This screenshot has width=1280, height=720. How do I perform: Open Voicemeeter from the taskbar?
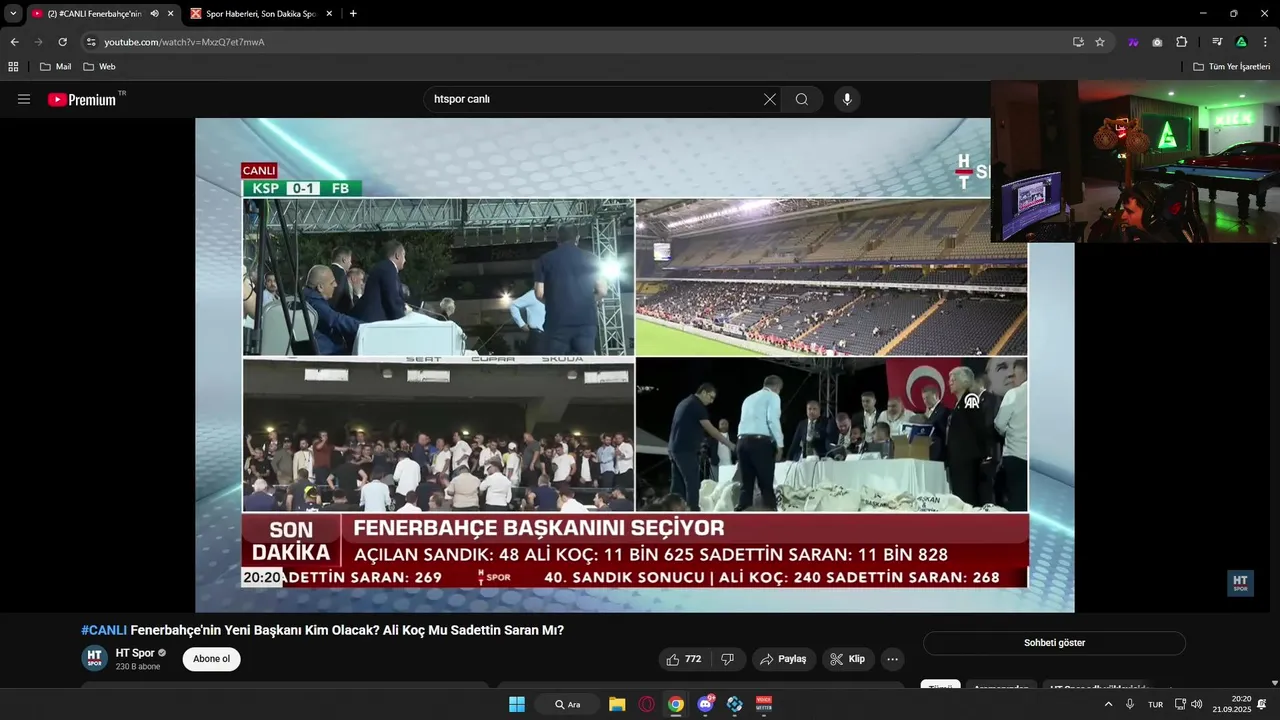tap(764, 704)
